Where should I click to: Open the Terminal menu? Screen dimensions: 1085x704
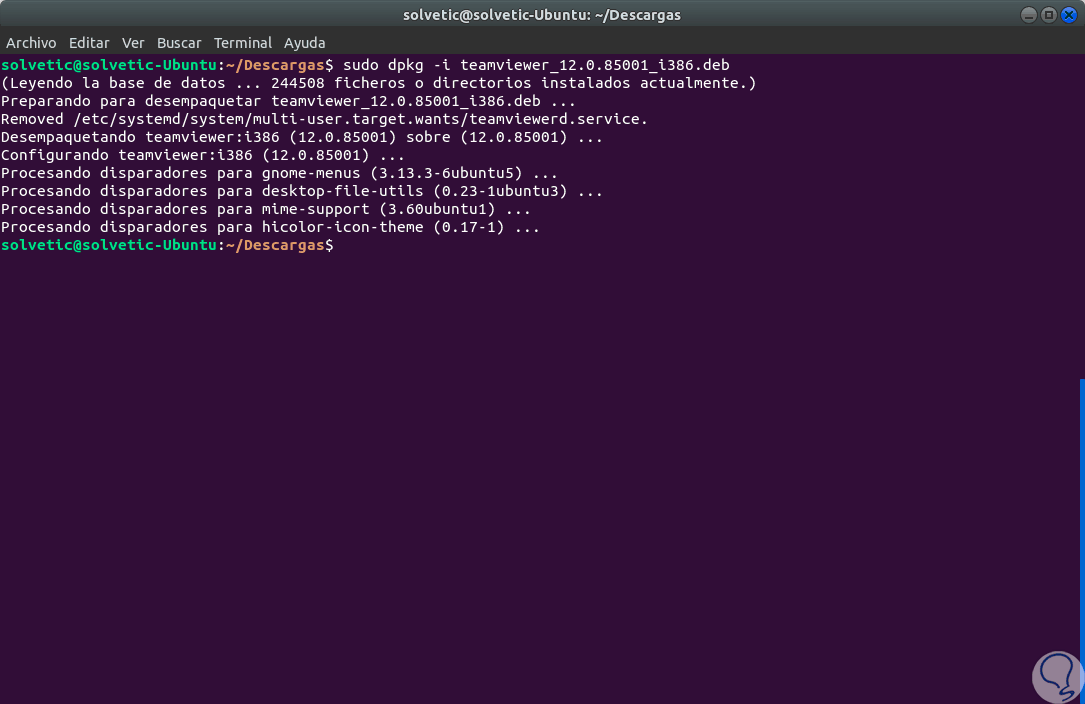[242, 43]
